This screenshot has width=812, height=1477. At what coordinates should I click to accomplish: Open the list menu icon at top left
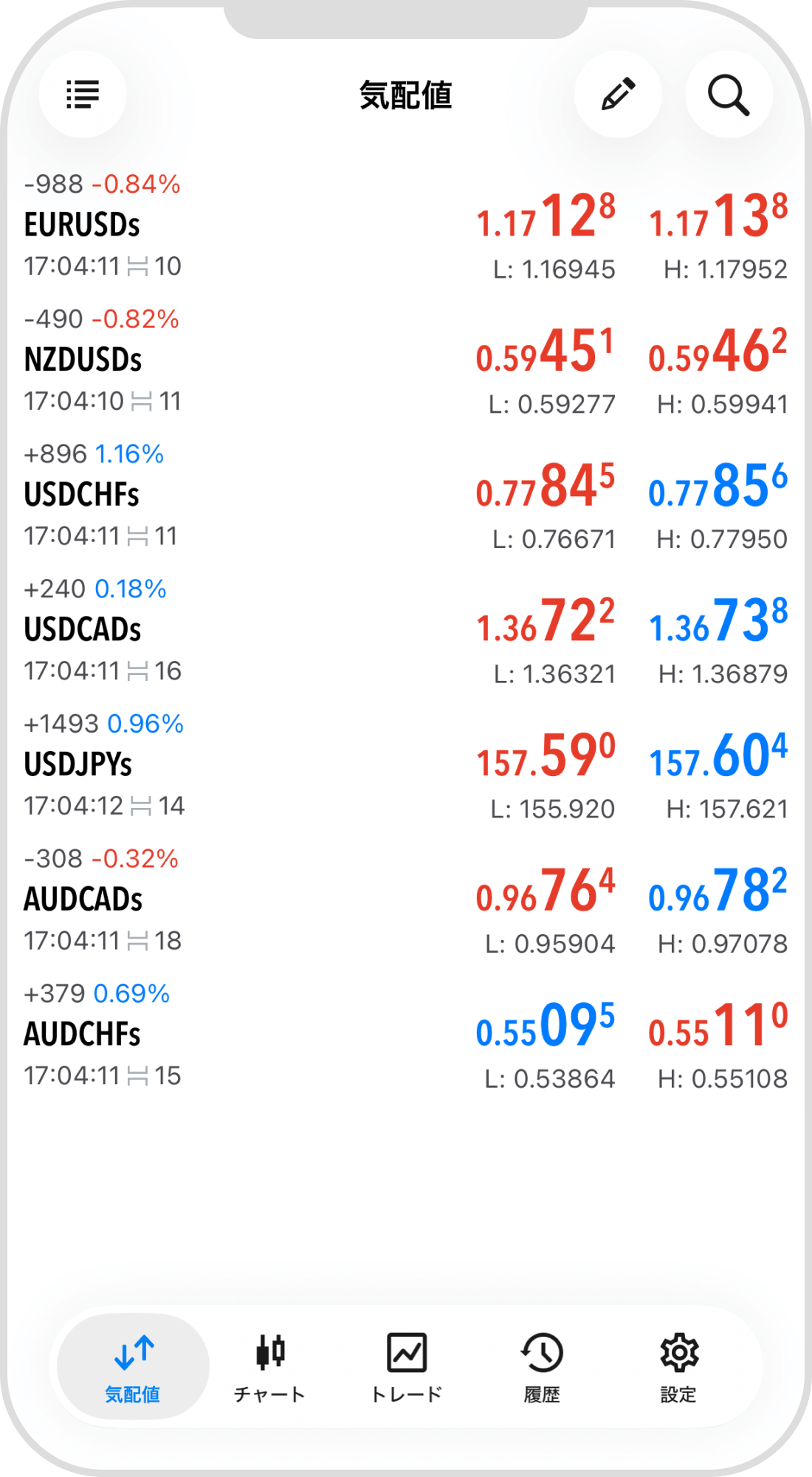pyautogui.click(x=83, y=95)
